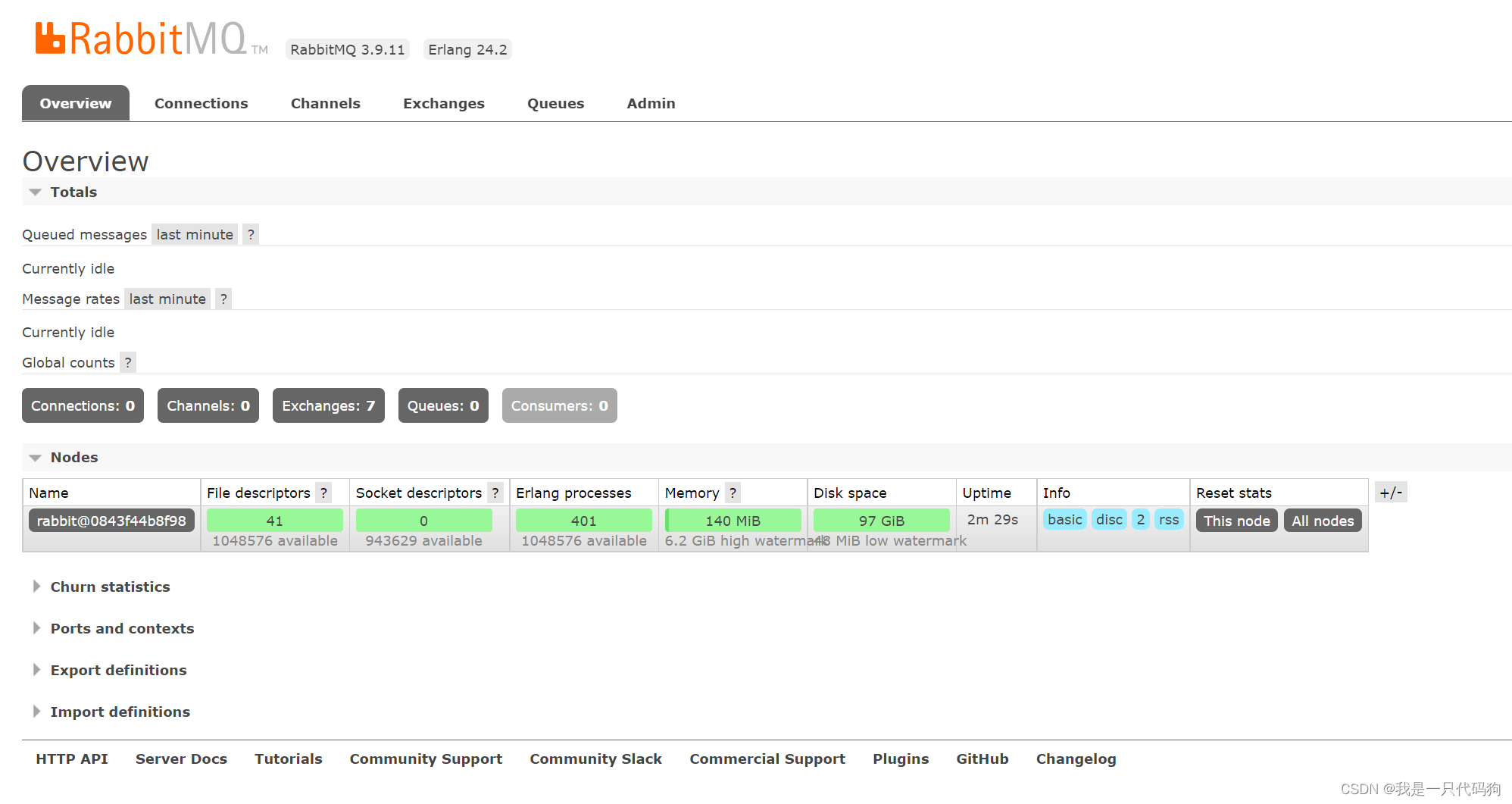
Task: Expand Ports and contexts section
Action: [x=122, y=628]
